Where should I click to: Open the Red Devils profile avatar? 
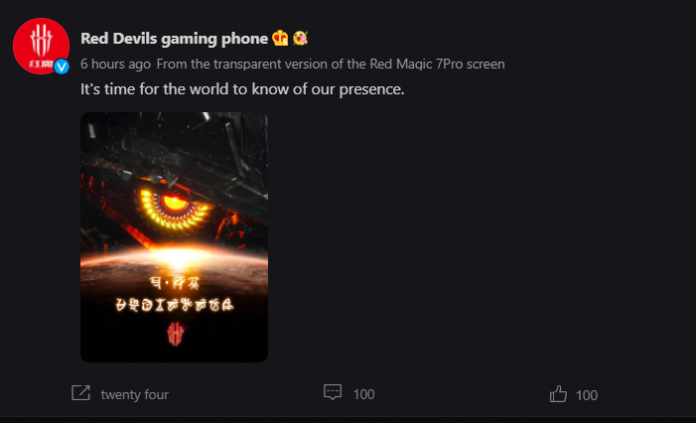41,46
